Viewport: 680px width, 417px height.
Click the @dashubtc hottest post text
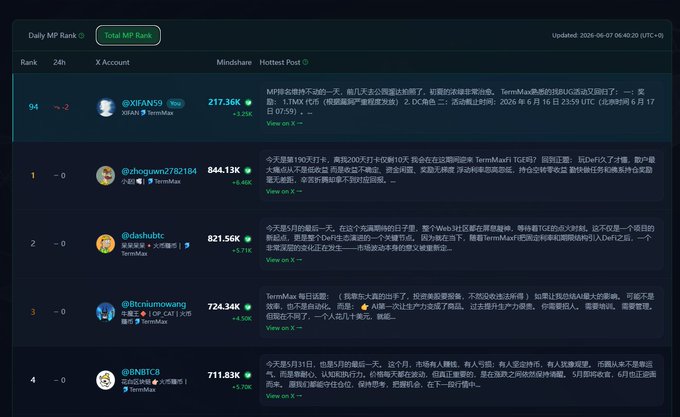pos(460,238)
